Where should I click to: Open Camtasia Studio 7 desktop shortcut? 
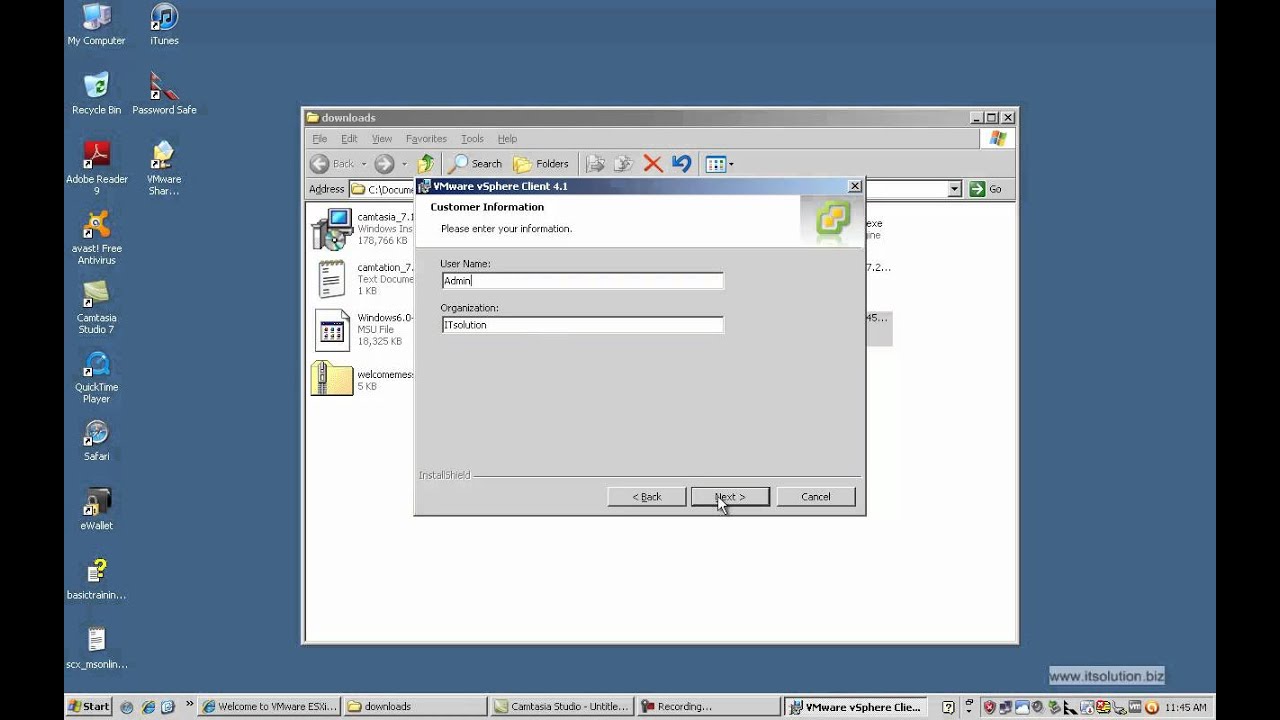coord(97,306)
